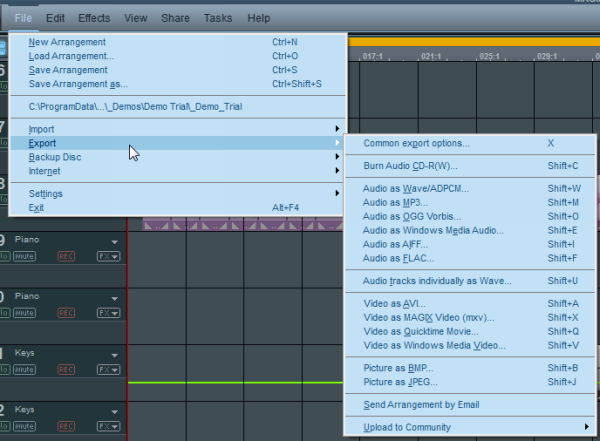Open recent file _Demo_Trial path entry
600x441 pixels.
pyautogui.click(x=135, y=106)
